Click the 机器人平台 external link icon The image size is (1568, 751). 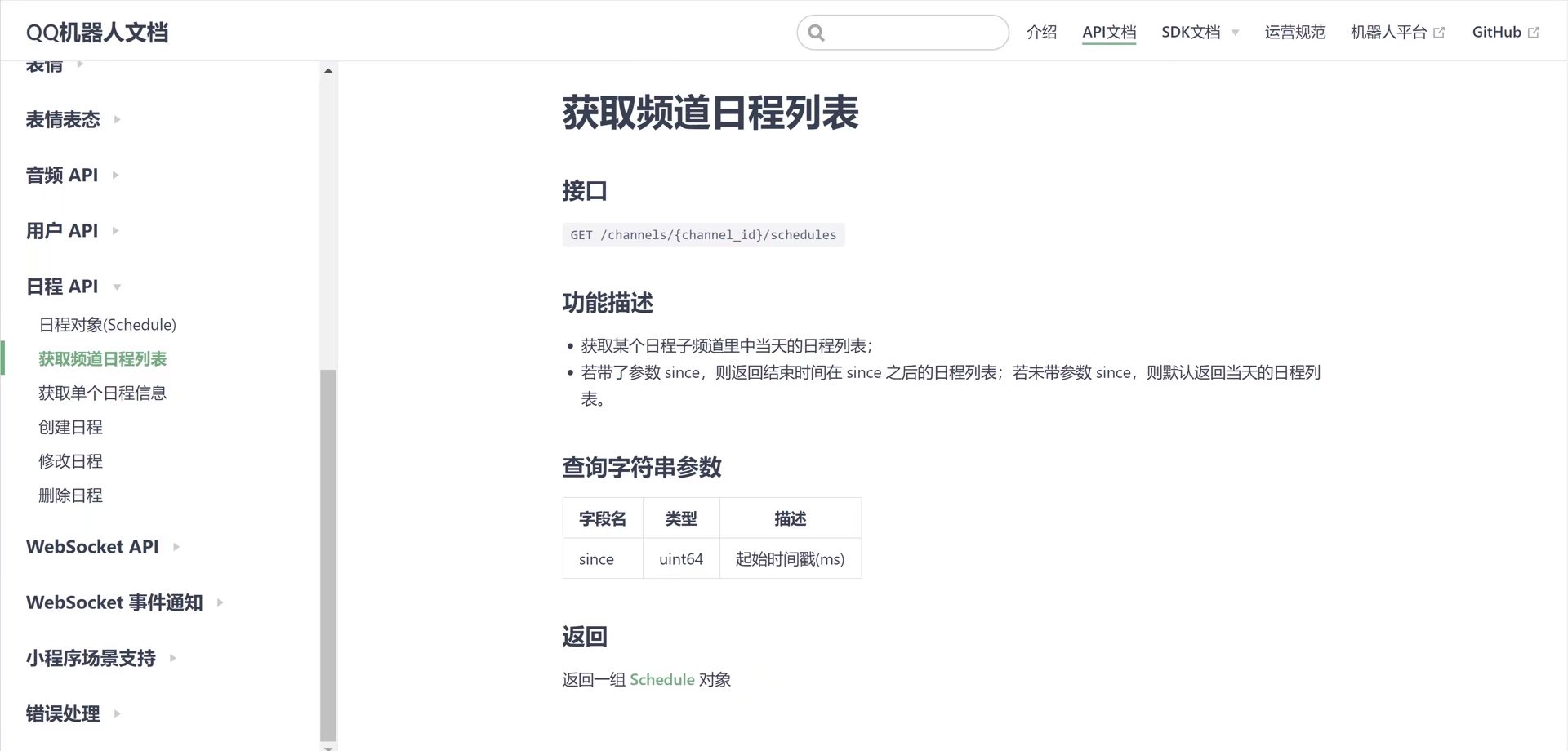pos(1438,30)
